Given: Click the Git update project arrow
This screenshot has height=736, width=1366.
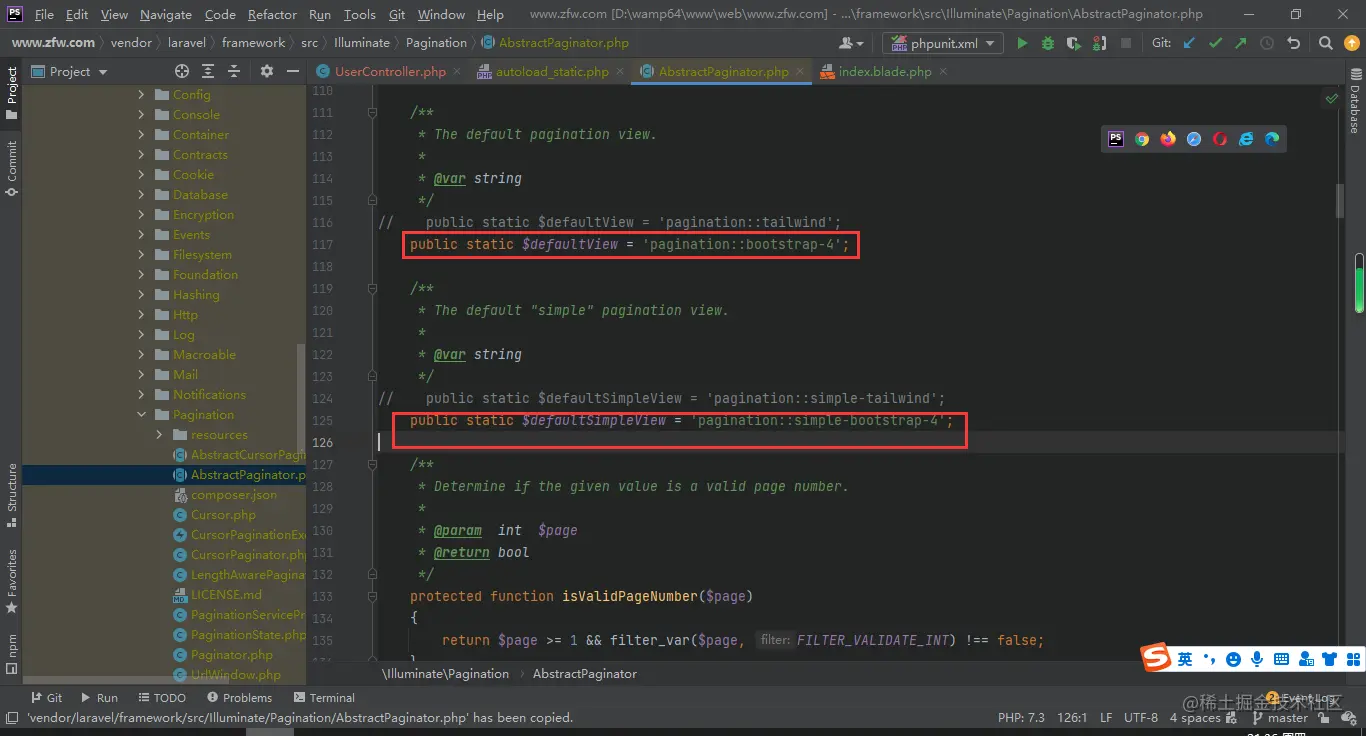Looking at the screenshot, I should tap(1189, 43).
